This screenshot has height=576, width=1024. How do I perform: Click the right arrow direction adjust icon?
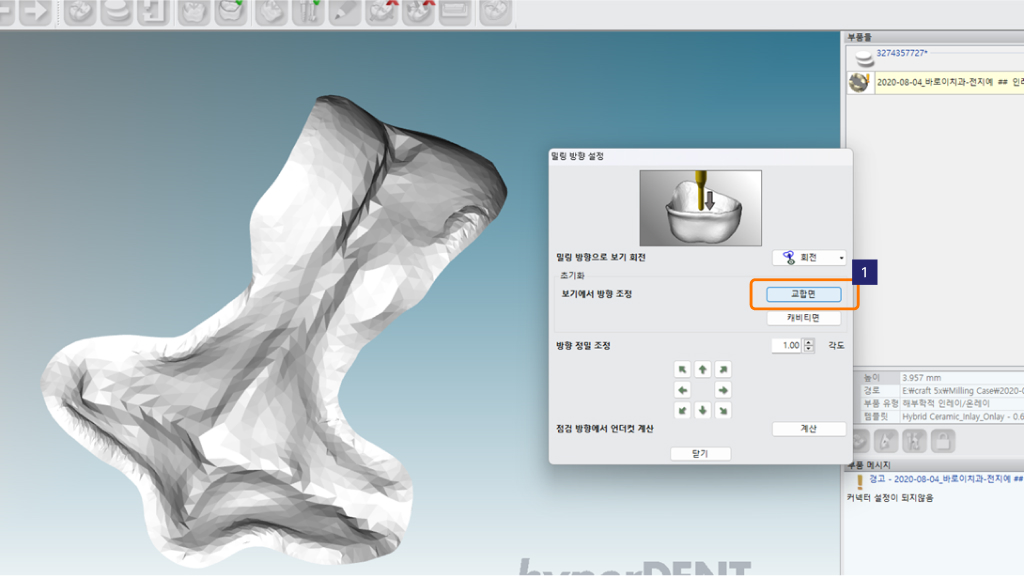pyautogui.click(x=723, y=390)
